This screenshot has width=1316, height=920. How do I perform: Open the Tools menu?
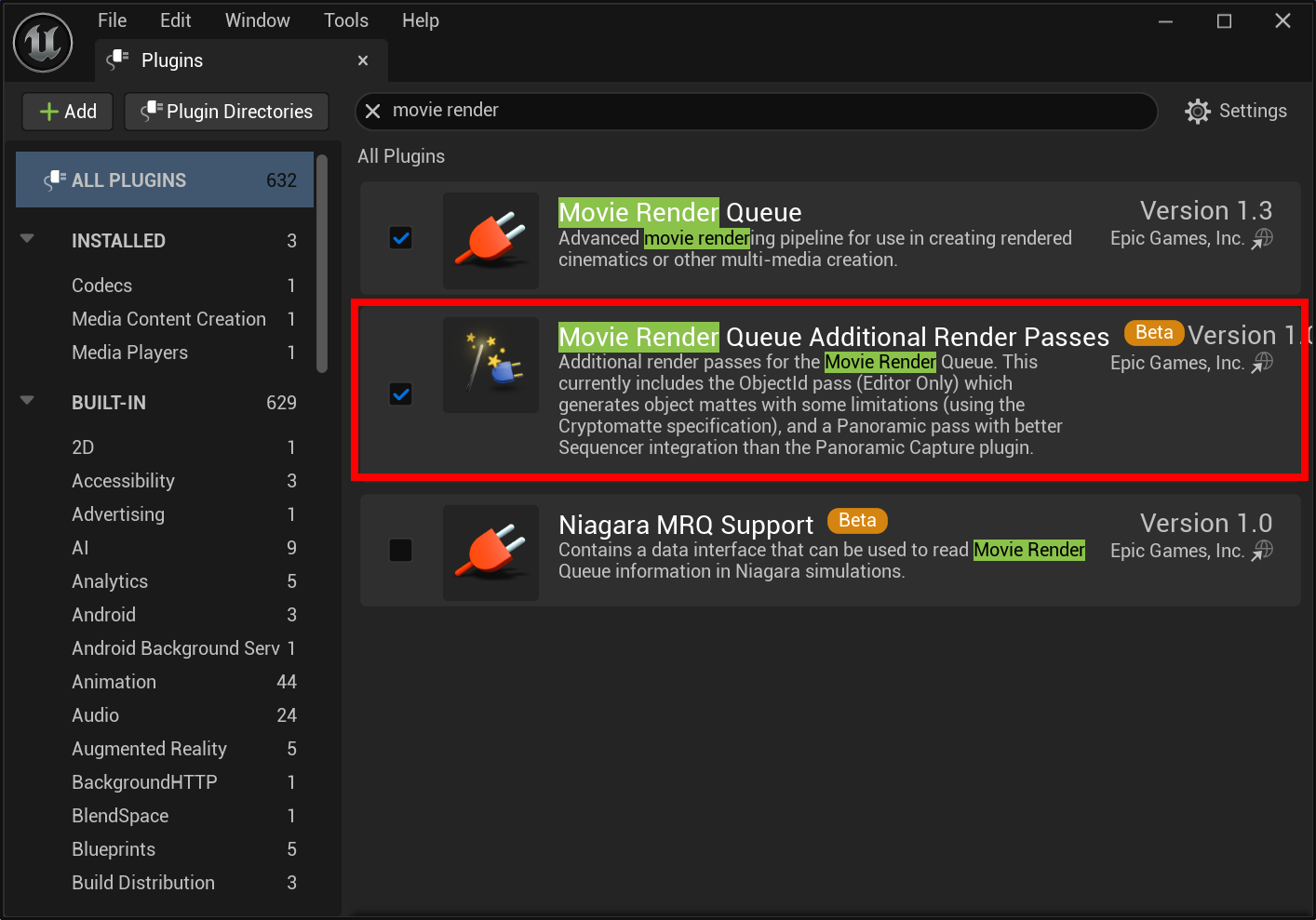[x=345, y=20]
